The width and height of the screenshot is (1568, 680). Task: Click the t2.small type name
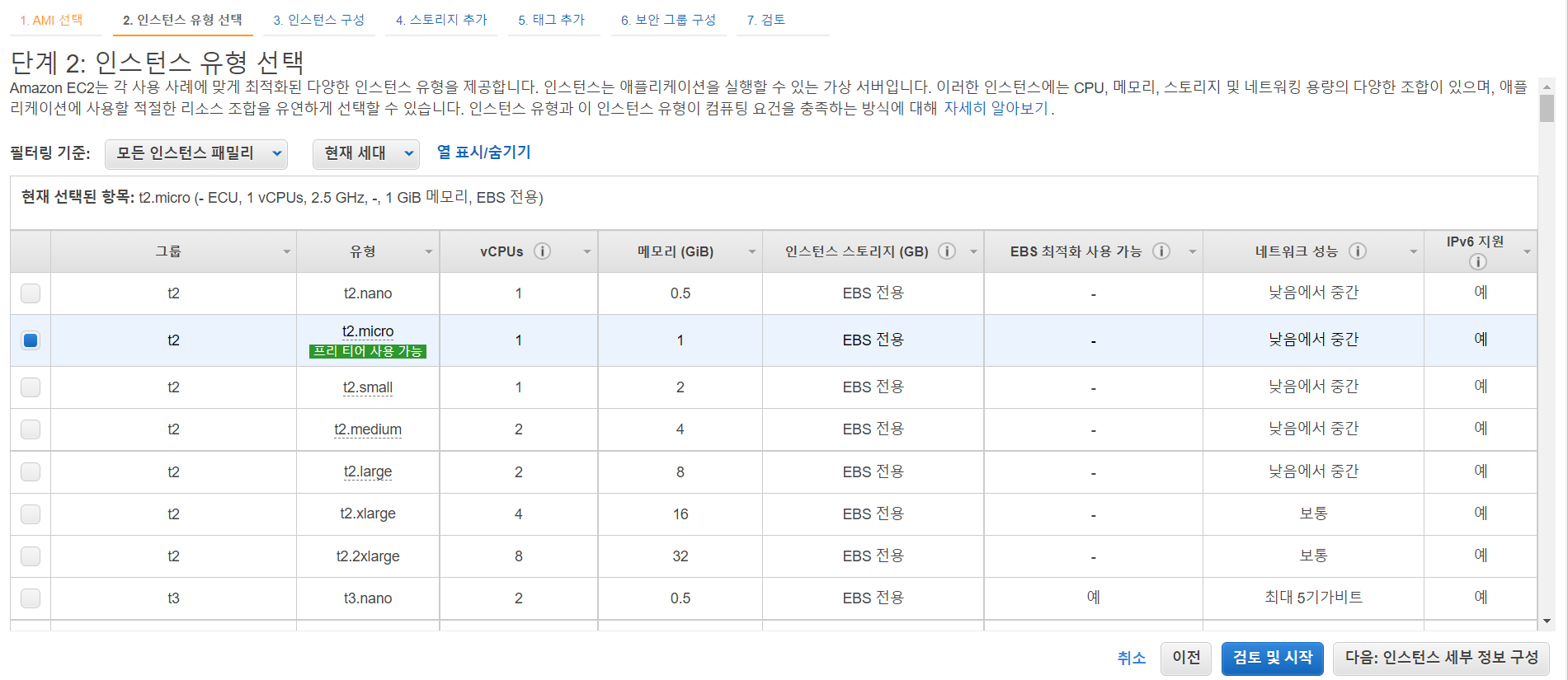[x=368, y=387]
